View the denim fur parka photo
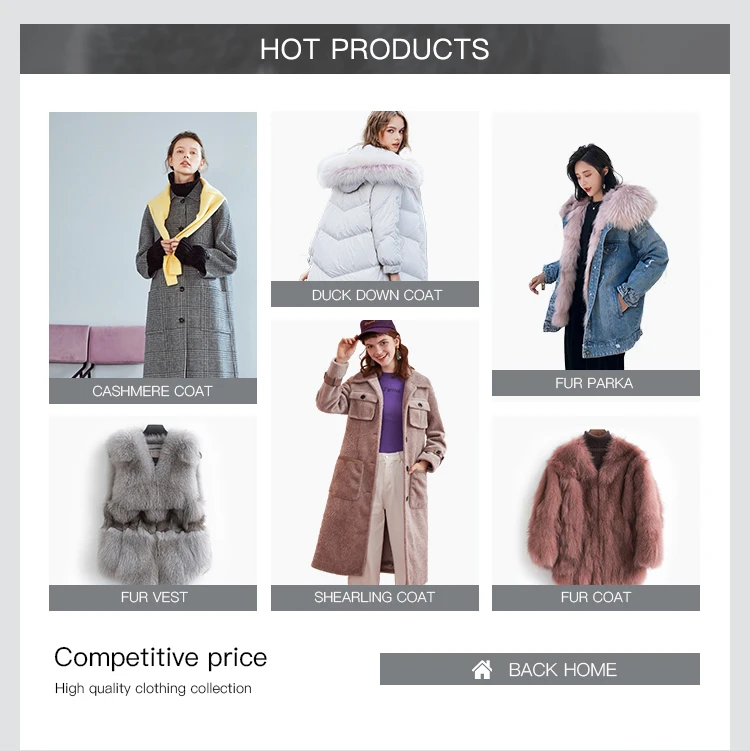 point(596,241)
